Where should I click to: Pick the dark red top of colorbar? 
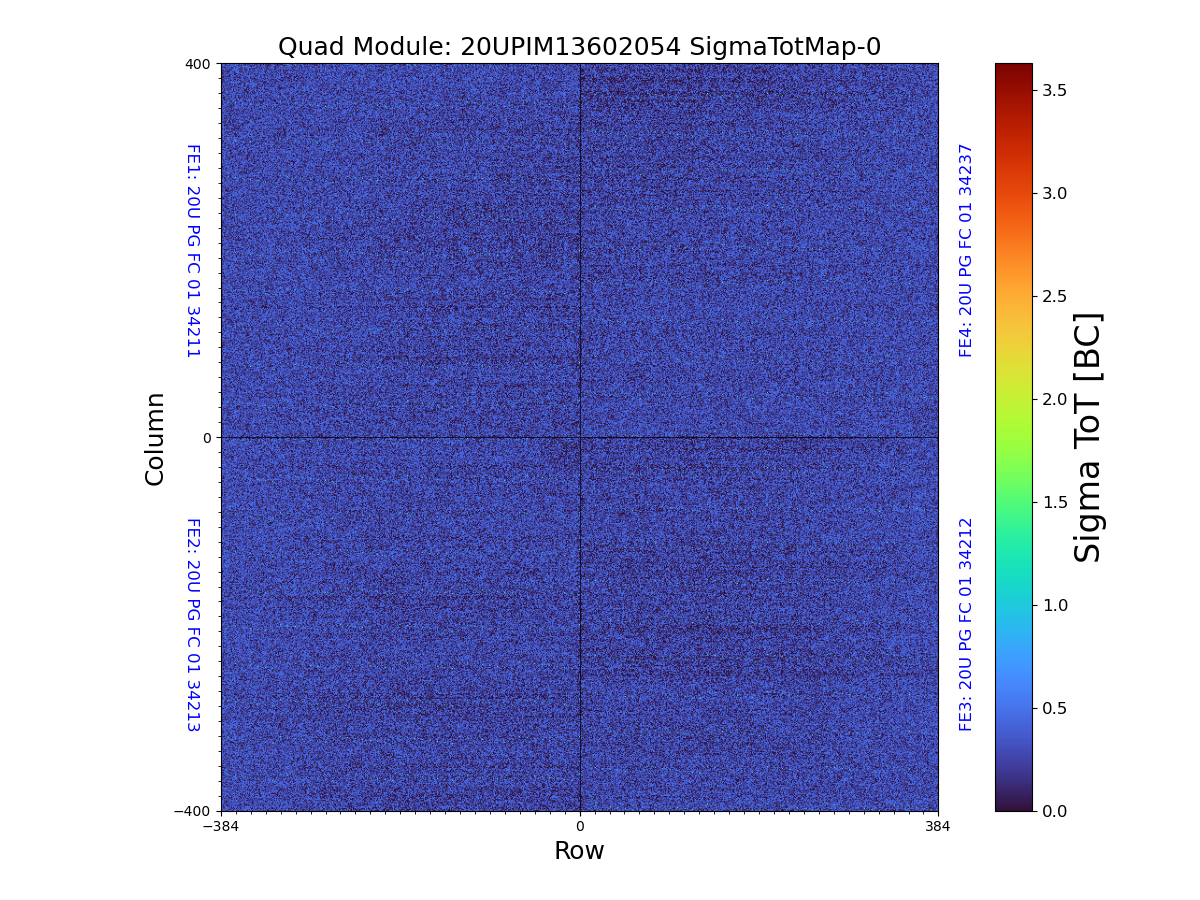1013,70
